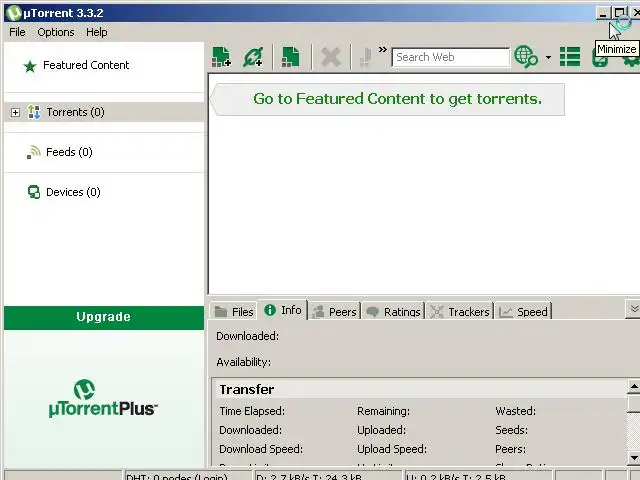Select Torrents (0) in the sidebar
Image resolution: width=640 pixels, height=480 pixels.
(x=104, y=112)
